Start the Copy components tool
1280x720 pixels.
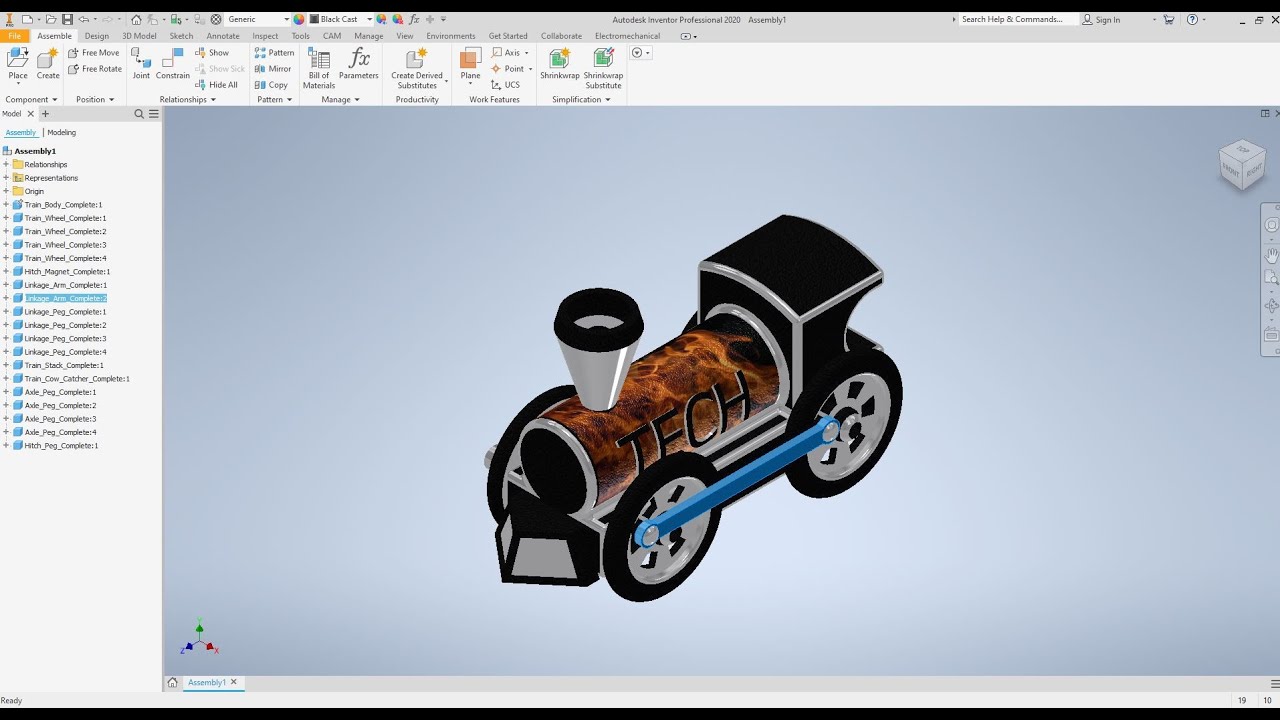[x=271, y=85]
